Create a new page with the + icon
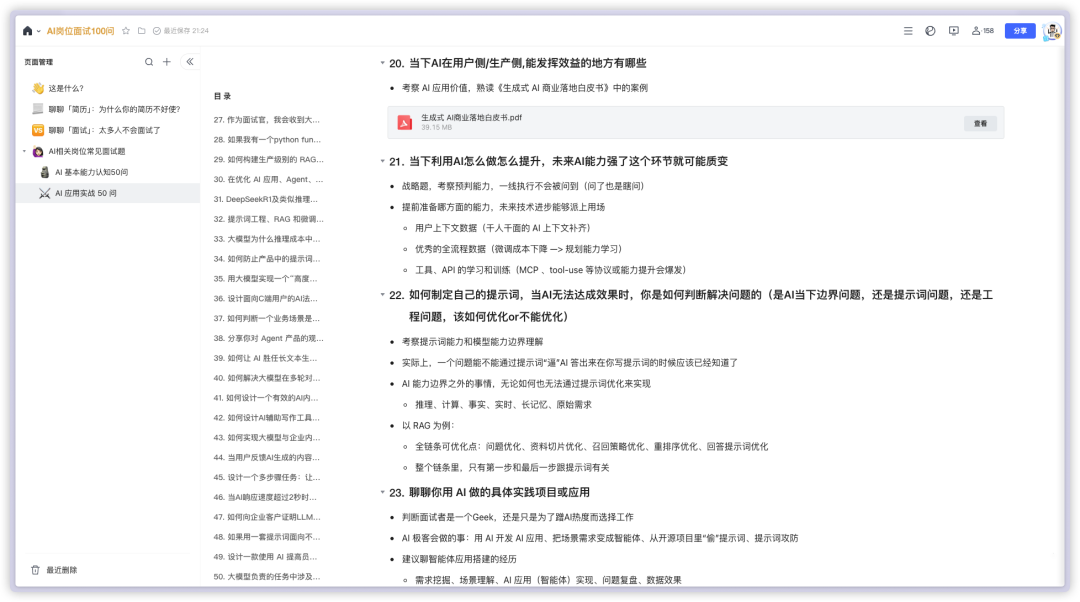The image size is (1080, 602). tap(167, 61)
